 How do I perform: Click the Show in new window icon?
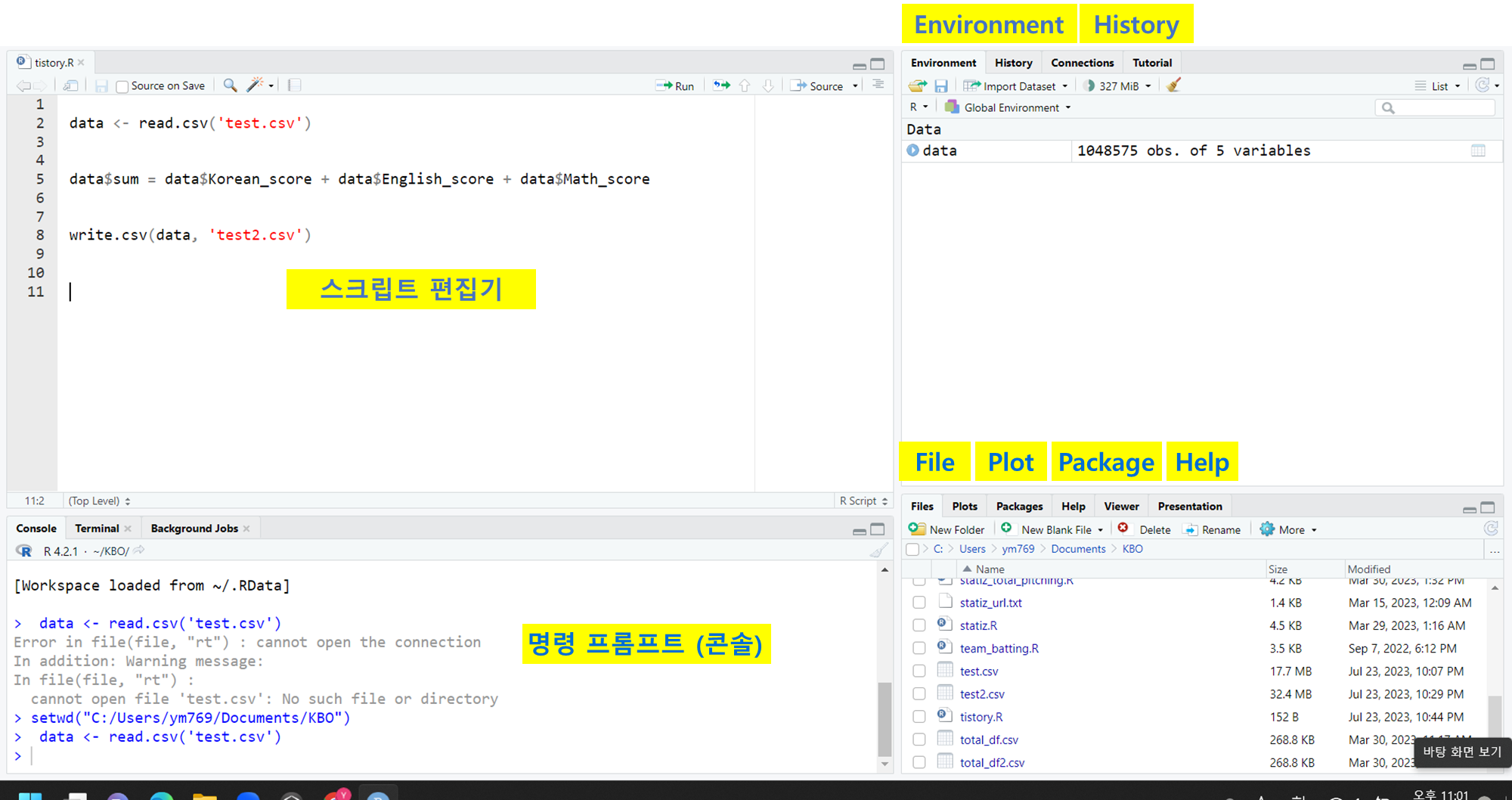pos(71,86)
